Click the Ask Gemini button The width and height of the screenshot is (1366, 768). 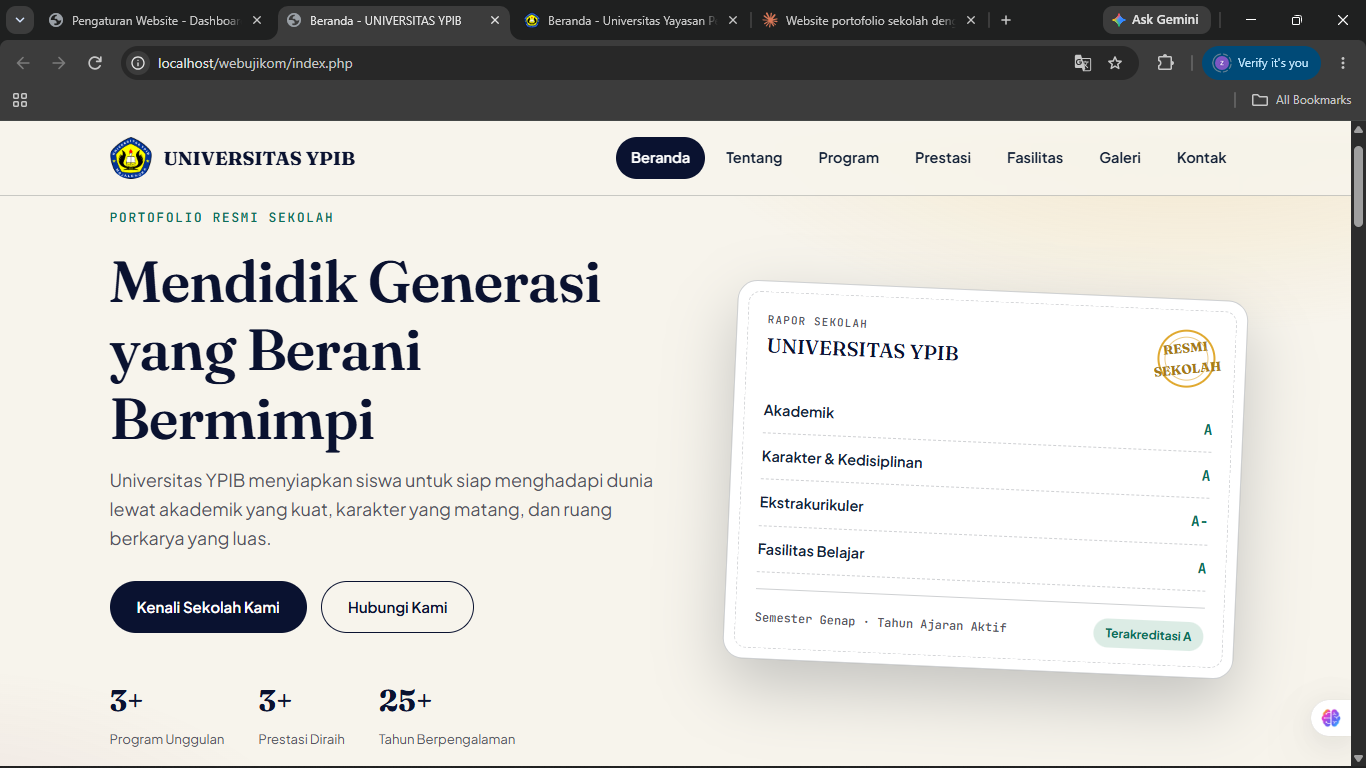(1157, 20)
